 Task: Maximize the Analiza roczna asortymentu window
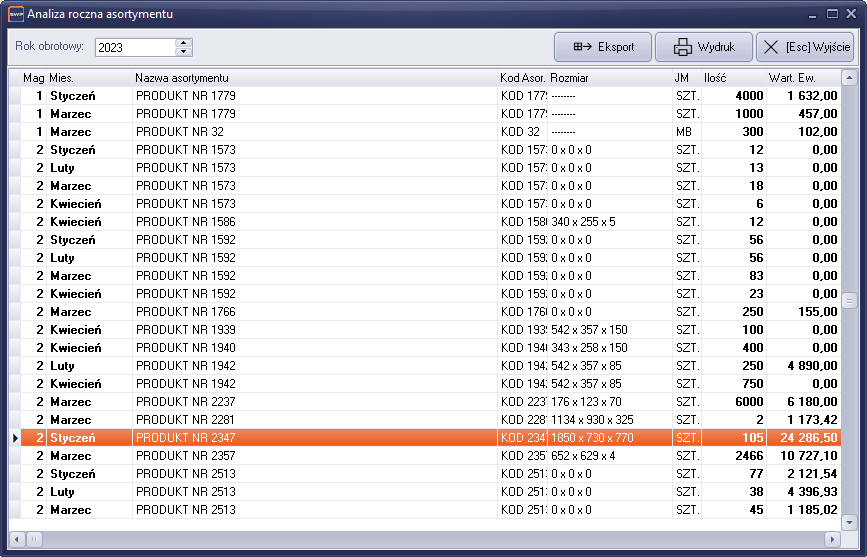pos(832,13)
